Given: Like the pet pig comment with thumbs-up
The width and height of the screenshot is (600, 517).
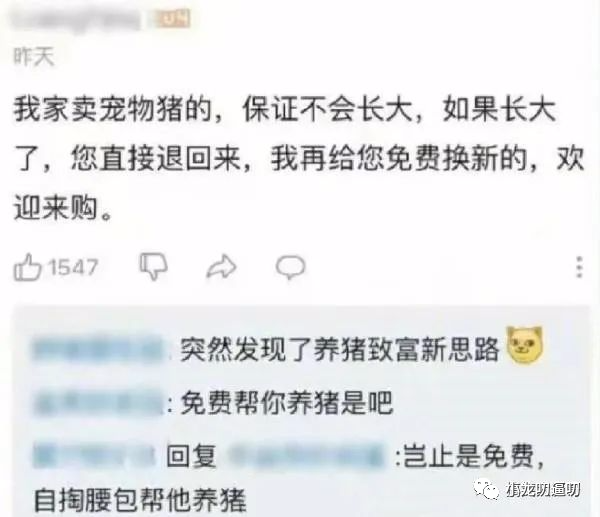Looking at the screenshot, I should 27,267.
